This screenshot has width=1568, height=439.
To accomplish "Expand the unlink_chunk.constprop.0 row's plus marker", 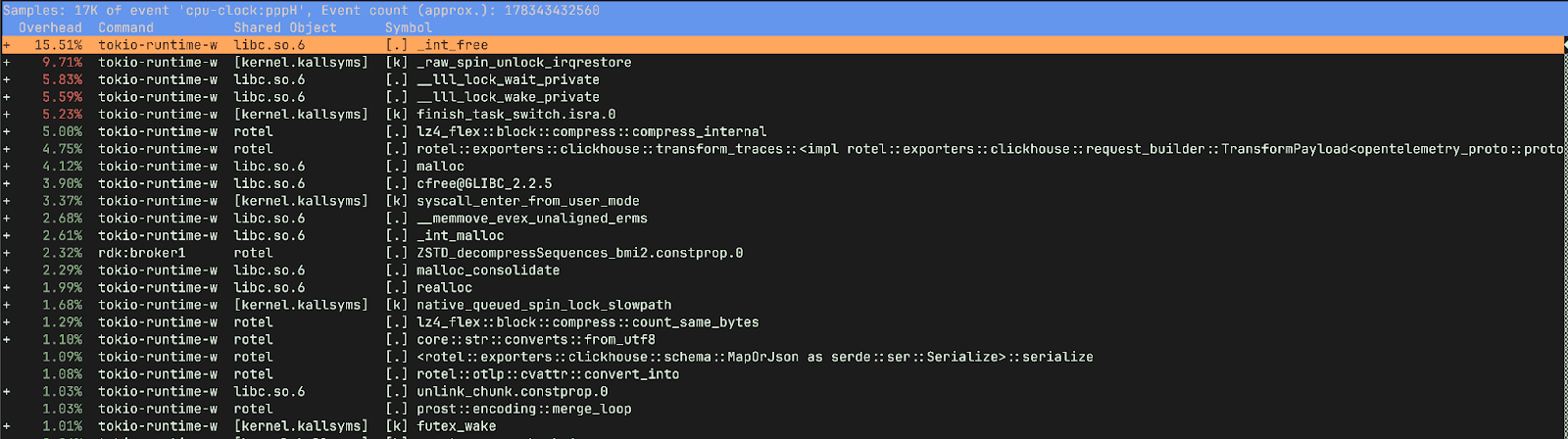I will click(x=7, y=392).
